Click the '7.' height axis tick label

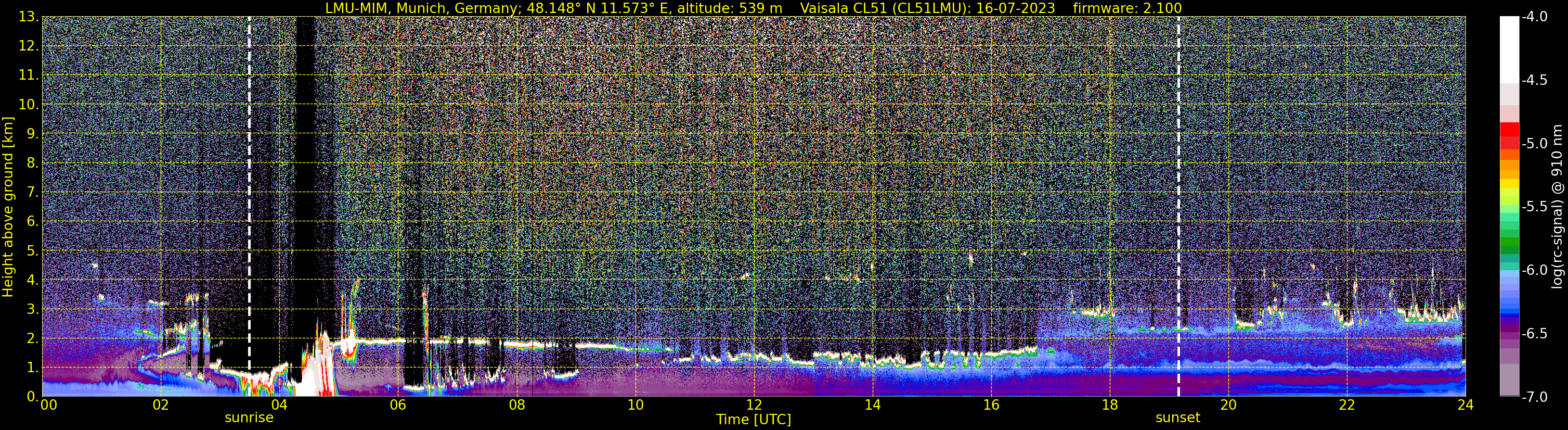tap(33, 192)
